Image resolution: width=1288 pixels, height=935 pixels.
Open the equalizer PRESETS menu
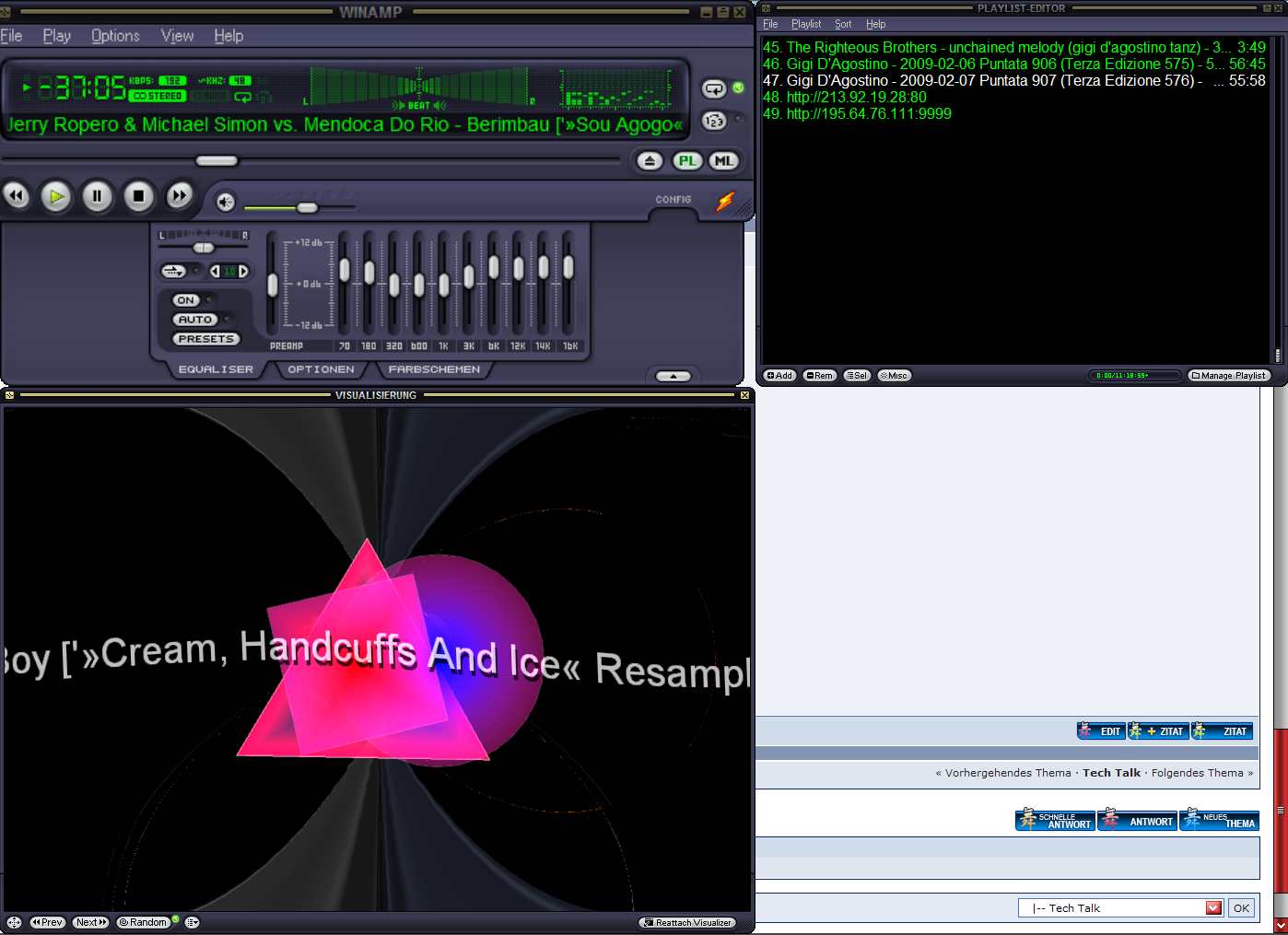tap(206, 339)
